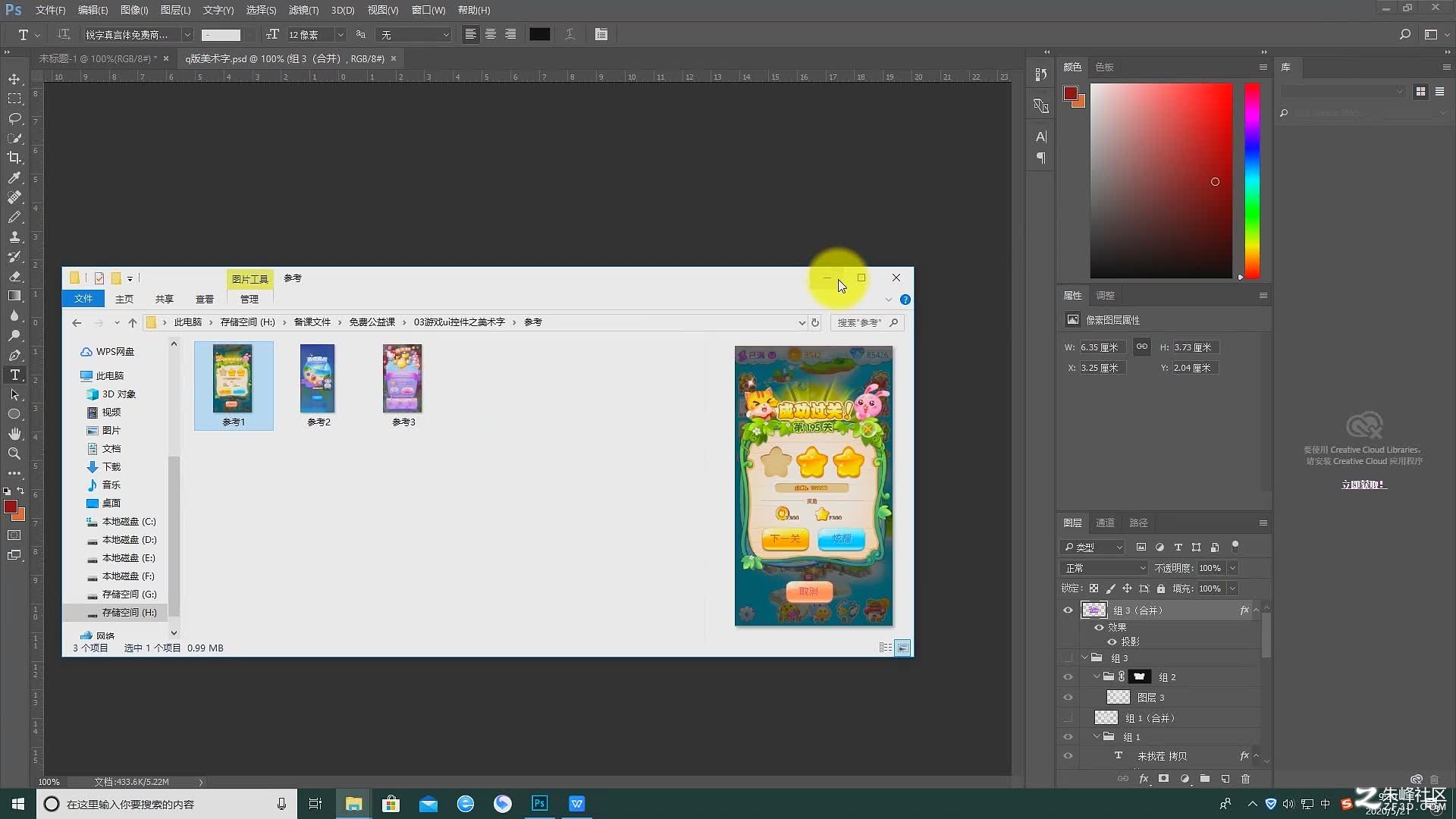Toggle lock all layer button
The image size is (1456, 819).
tap(1161, 588)
